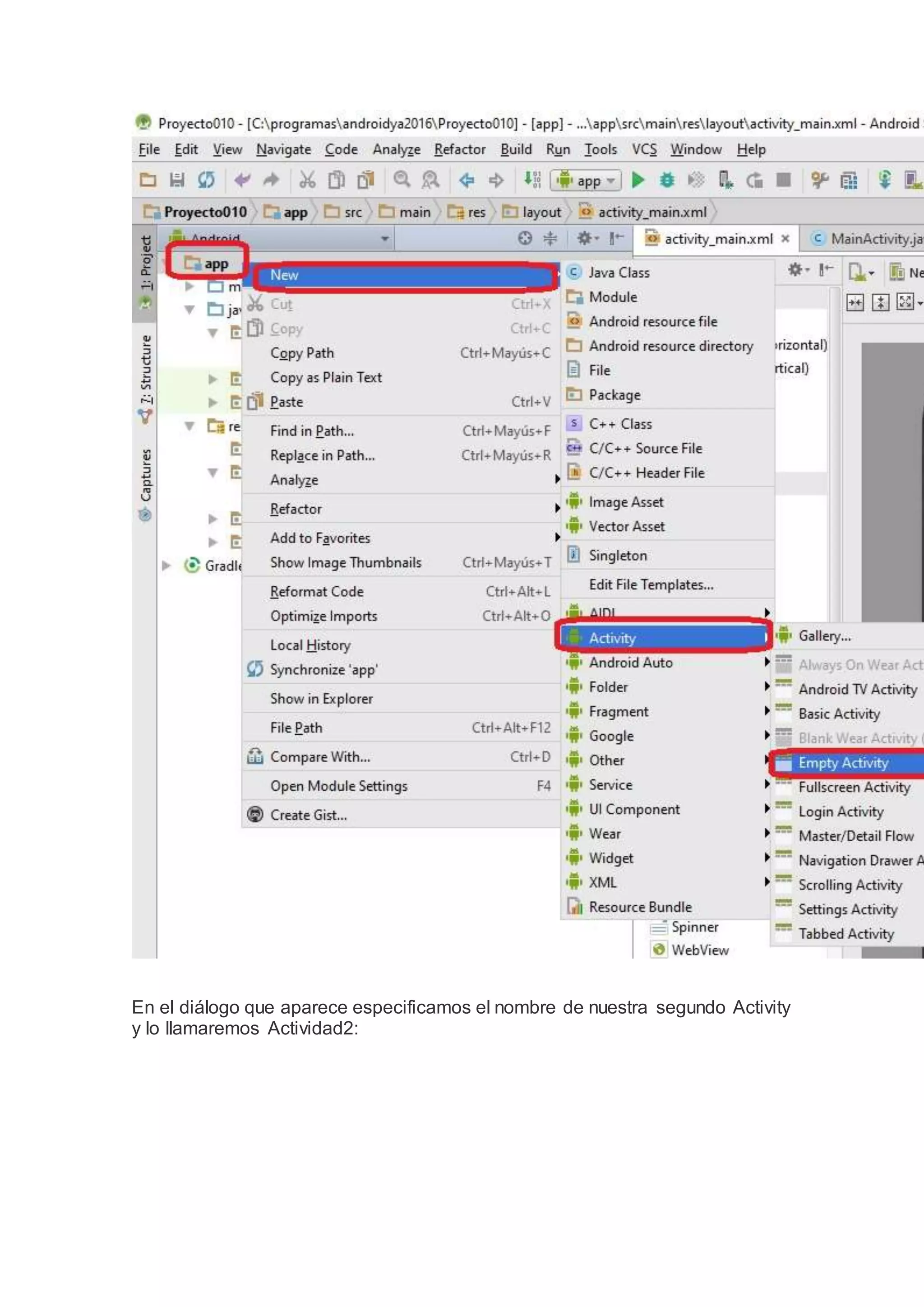Open the Refactor menu in menu bar
924x1307 pixels.
tap(459, 150)
